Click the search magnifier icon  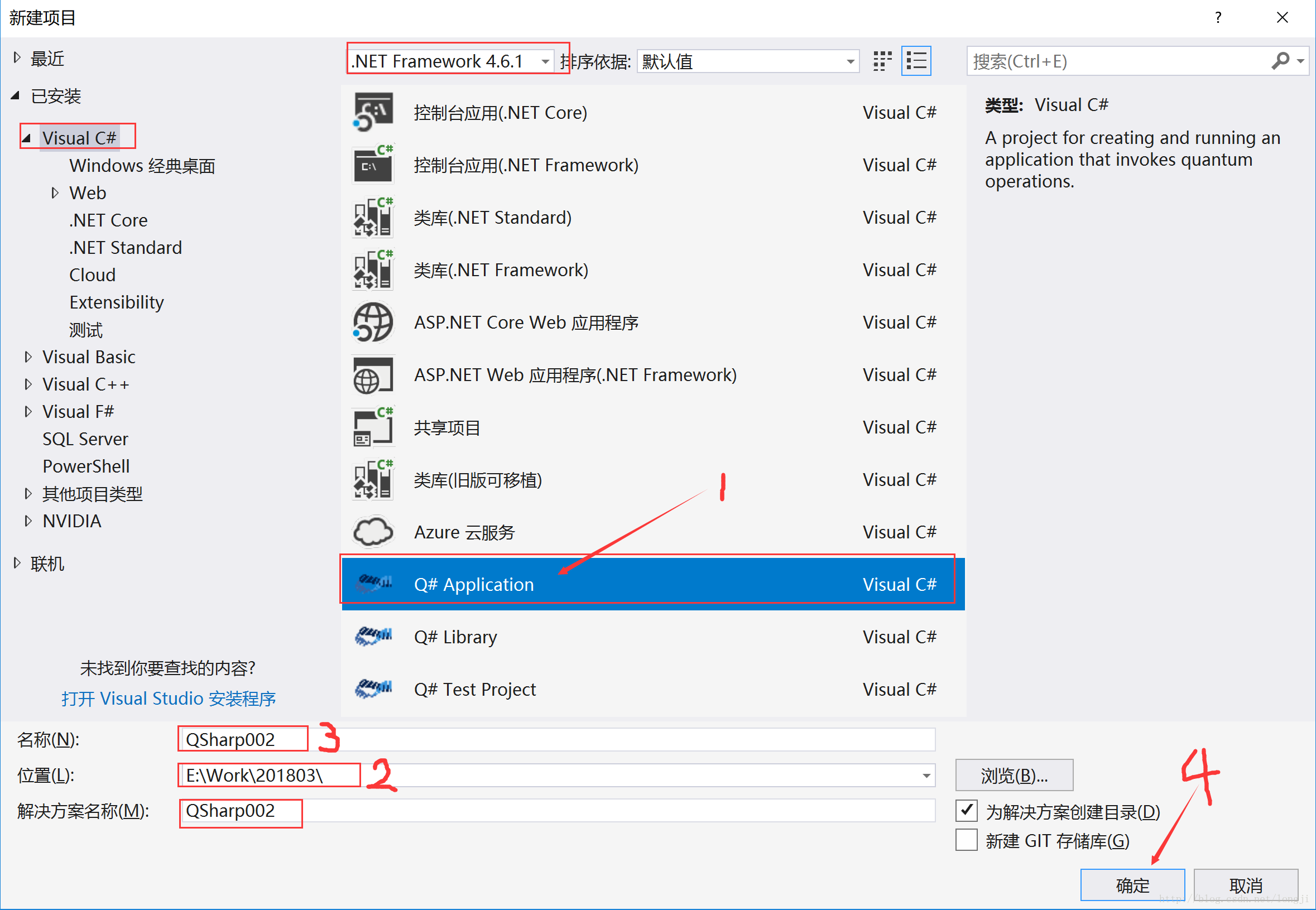click(x=1280, y=60)
